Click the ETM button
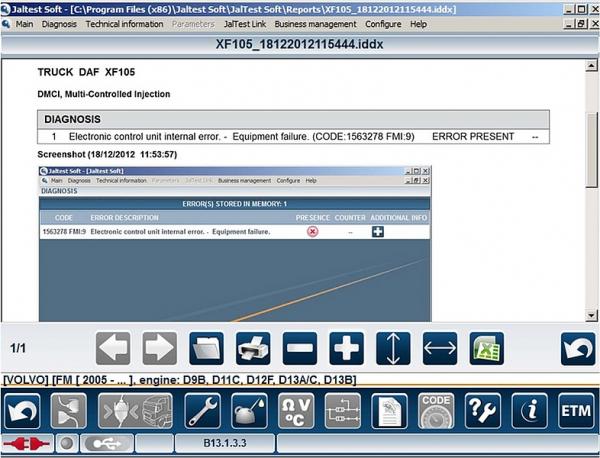Screen dimensions: 600x458 [576, 411]
